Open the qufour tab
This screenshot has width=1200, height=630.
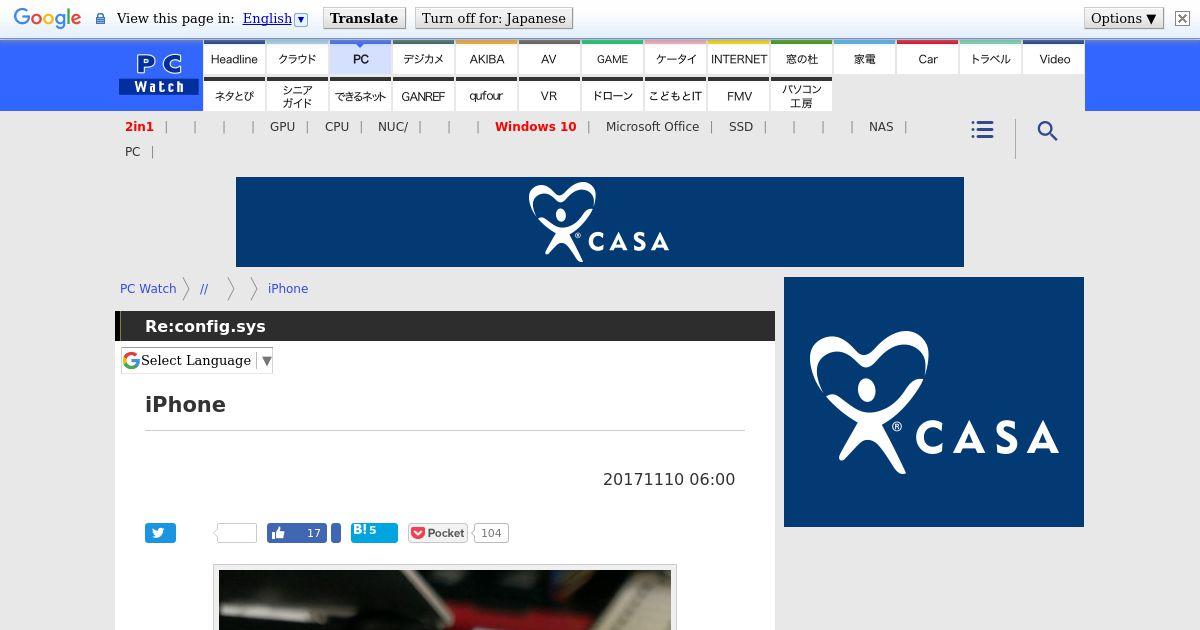pos(486,95)
